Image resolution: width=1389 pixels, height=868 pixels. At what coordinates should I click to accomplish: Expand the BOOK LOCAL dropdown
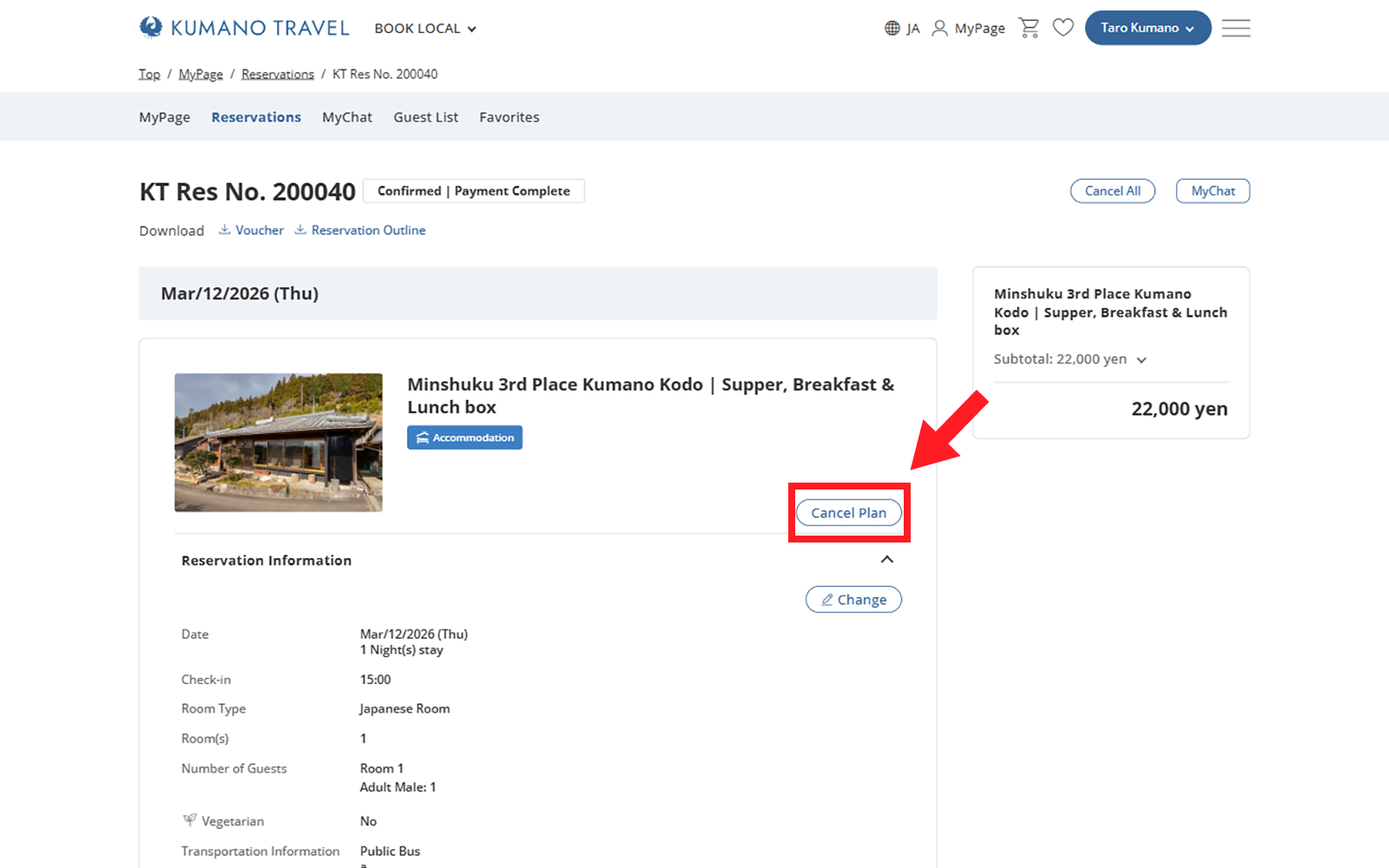coord(425,29)
